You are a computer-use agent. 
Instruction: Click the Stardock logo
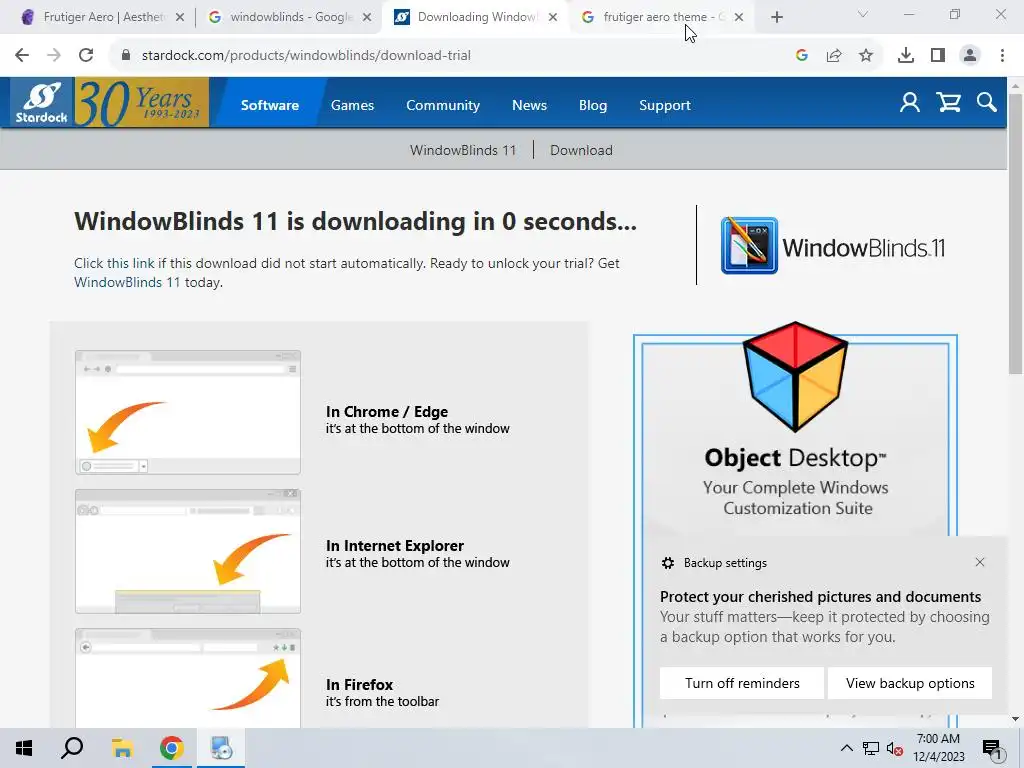42,103
